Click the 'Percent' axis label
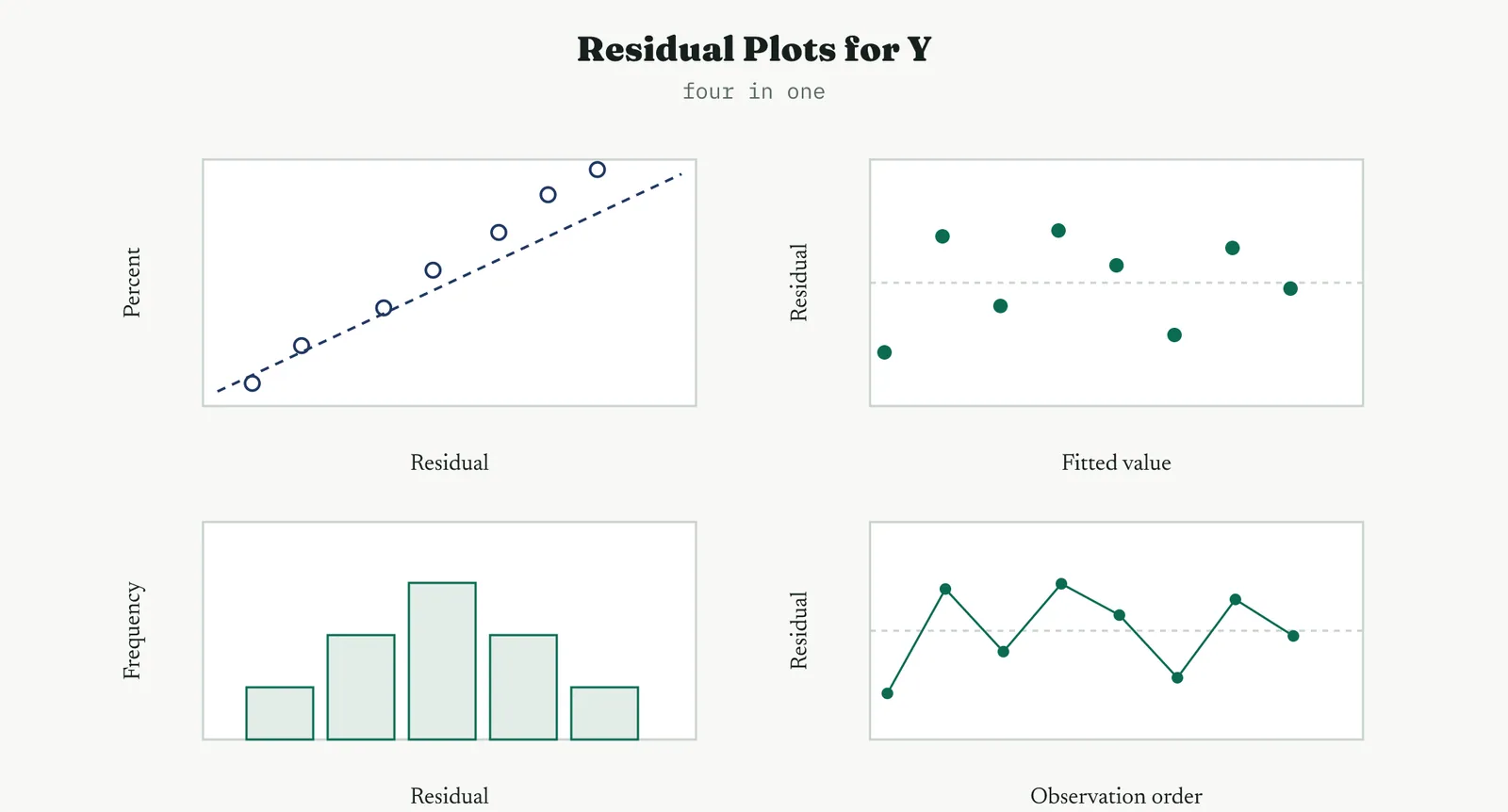 point(132,283)
